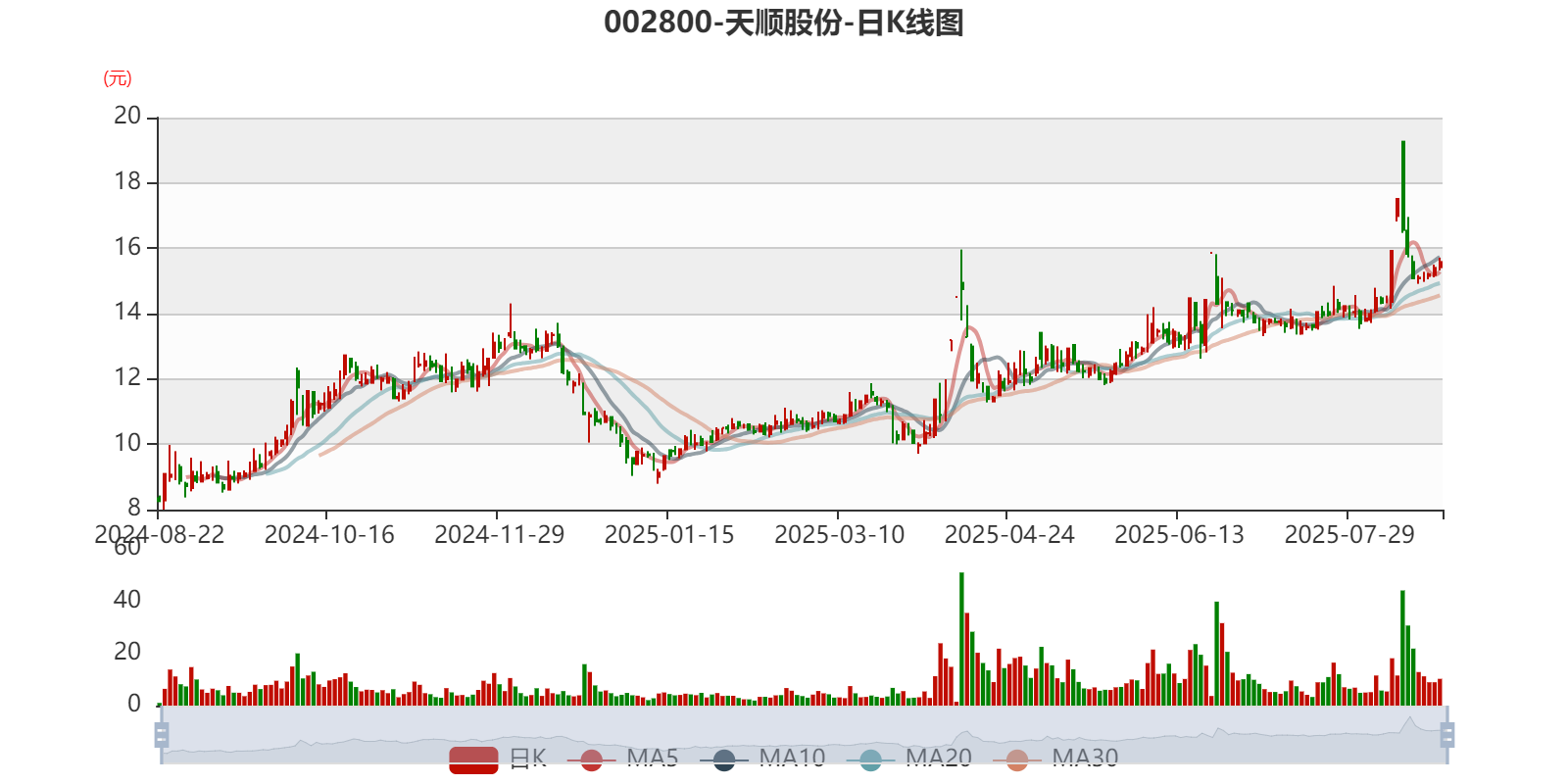The image size is (1568, 784).
Task: Click the price axis label 8
Action: [134, 508]
